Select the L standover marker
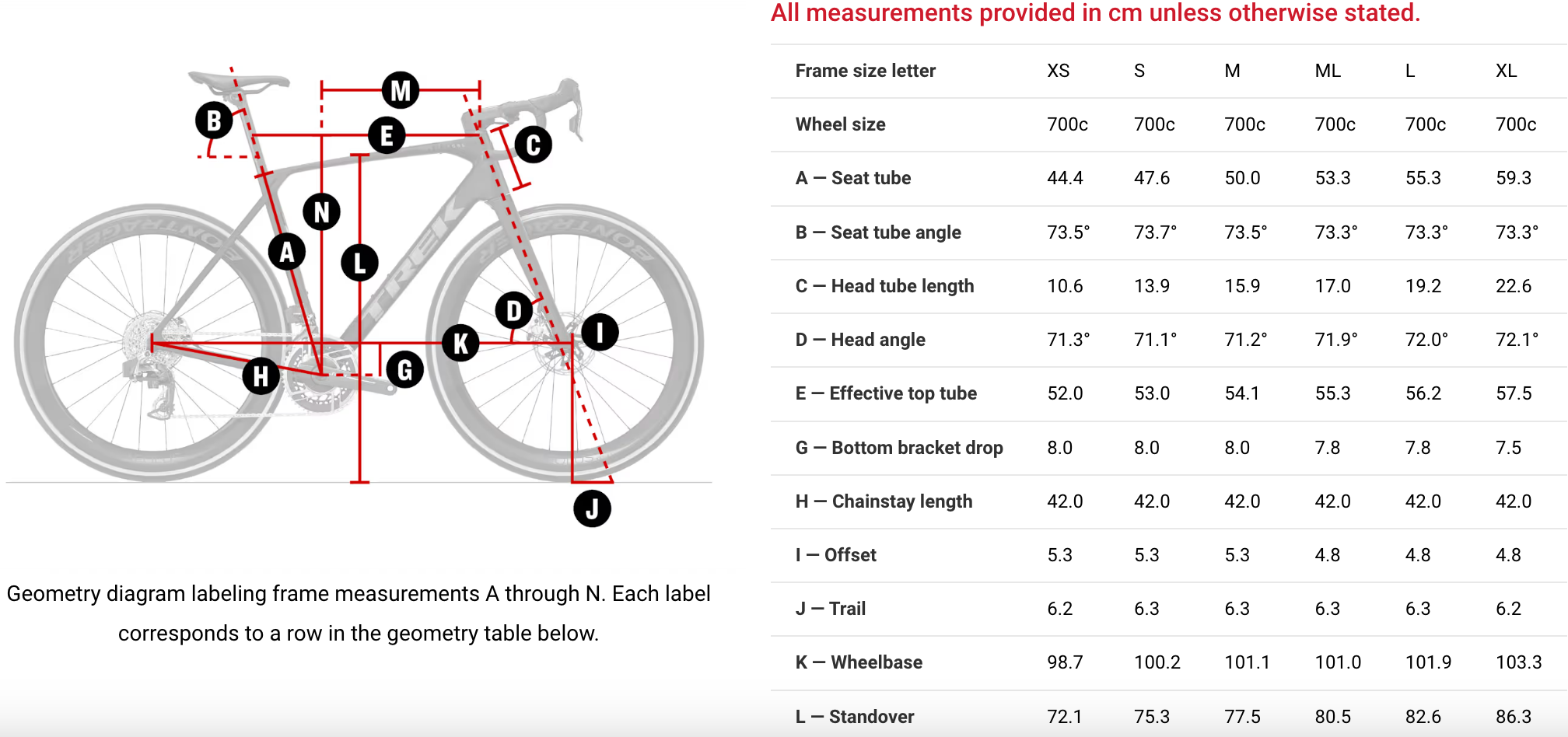1568x737 pixels. click(359, 263)
